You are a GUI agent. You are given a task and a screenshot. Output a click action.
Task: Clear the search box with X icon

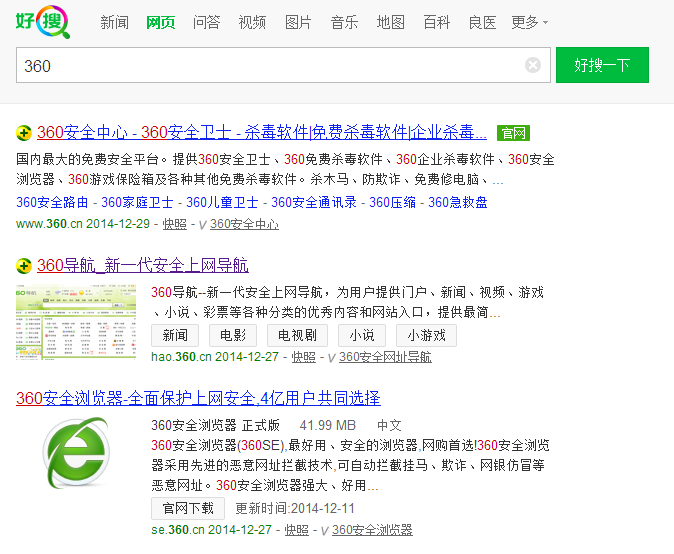coord(533,65)
